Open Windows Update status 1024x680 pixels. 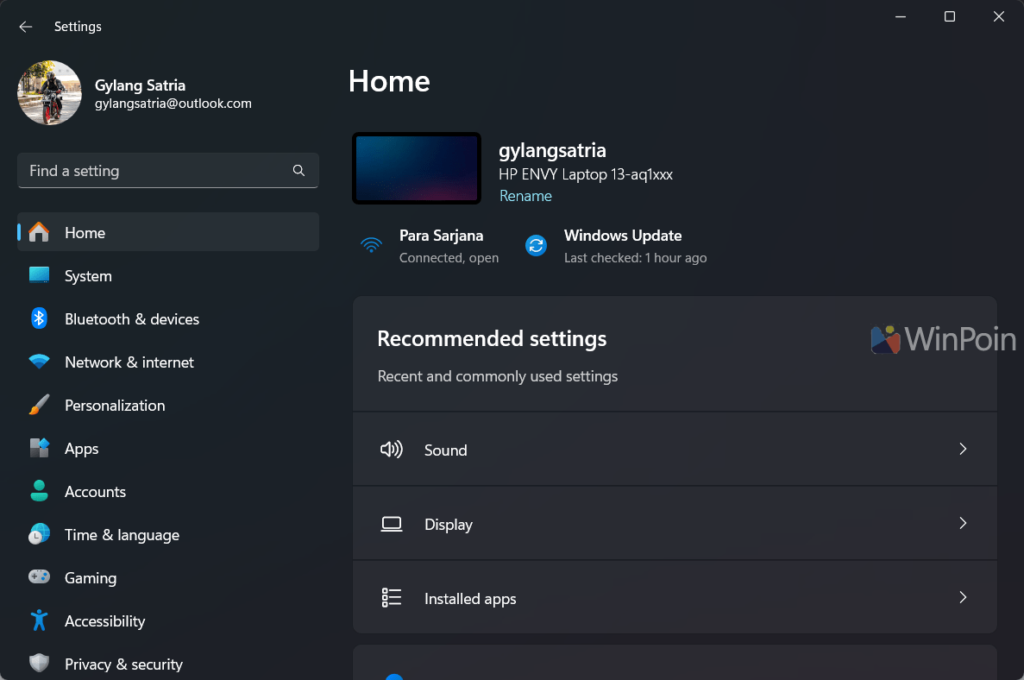[616, 246]
